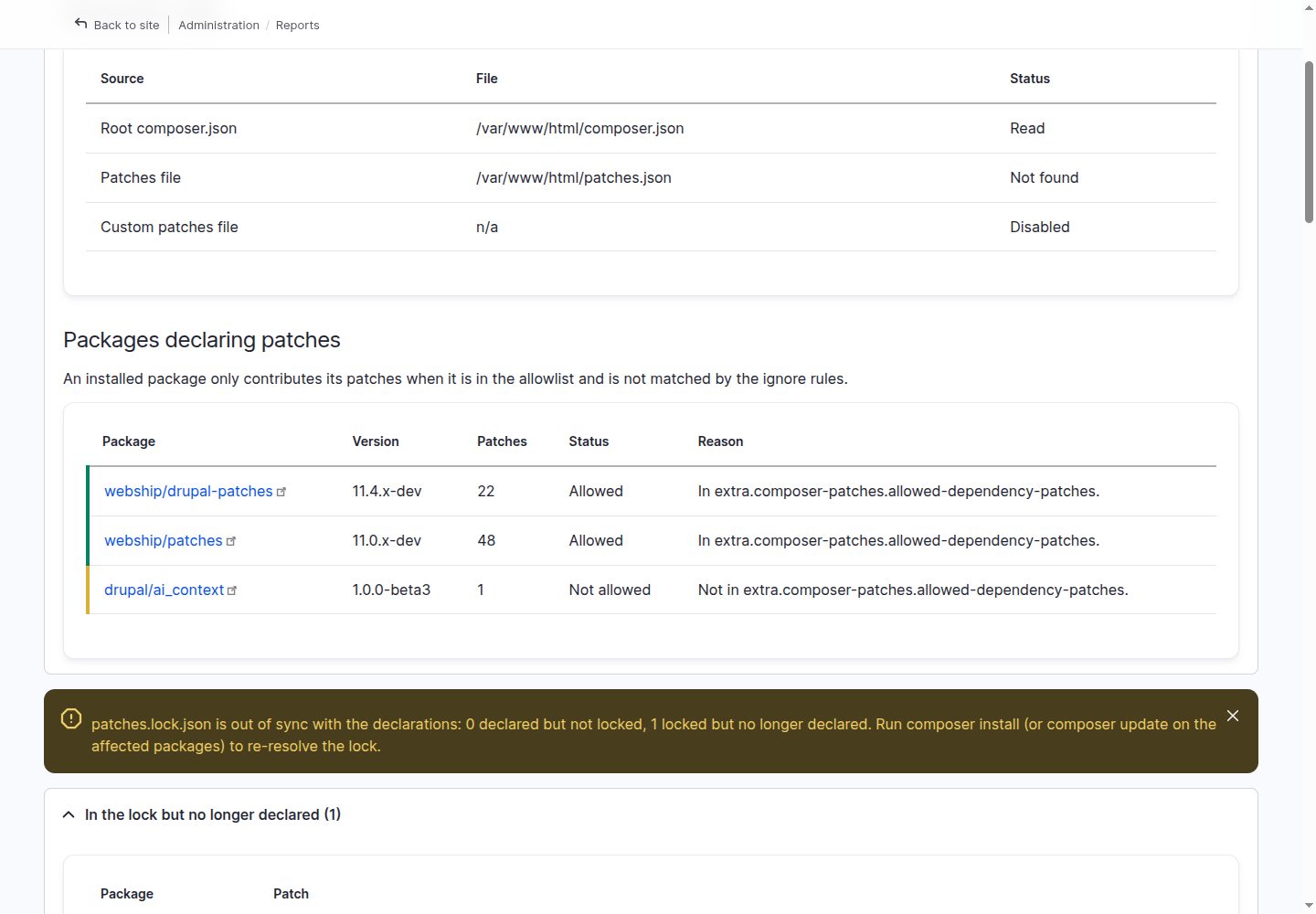Image resolution: width=1316 pixels, height=914 pixels.
Task: Select the /var/www/html/patches.json file path
Action: [x=573, y=177]
